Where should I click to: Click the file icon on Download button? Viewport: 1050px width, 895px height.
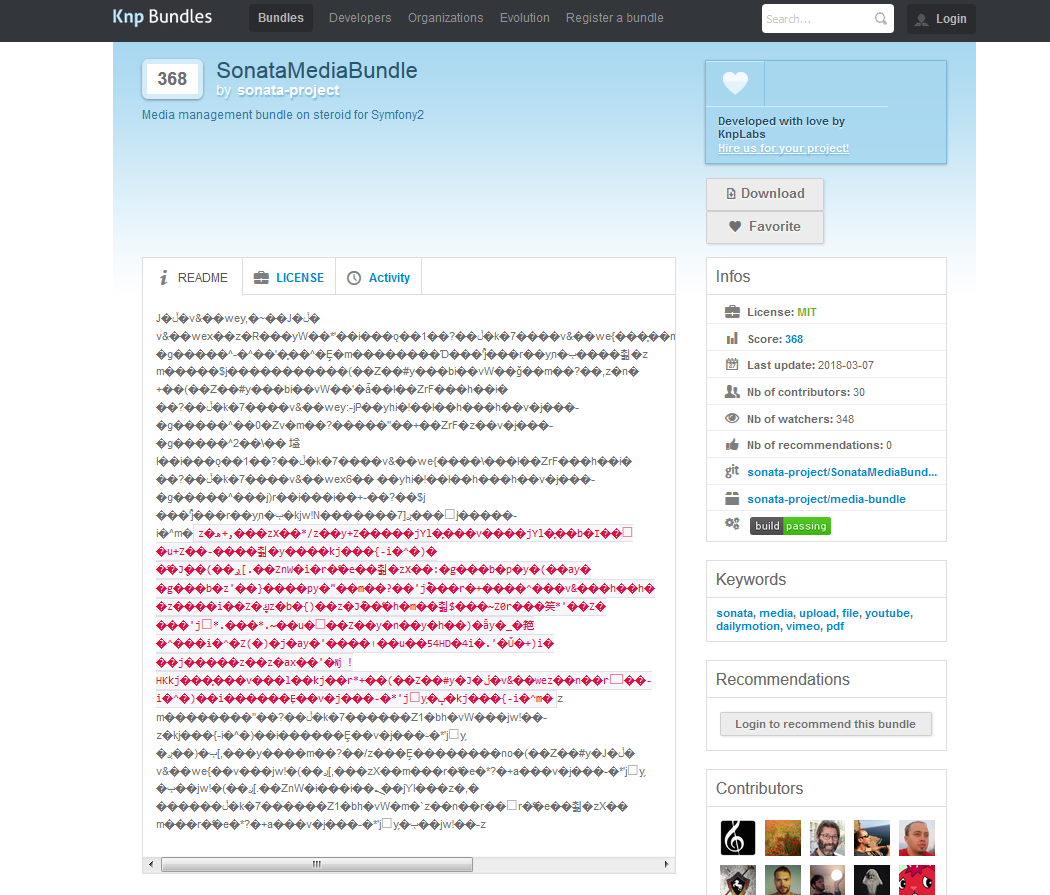point(731,193)
